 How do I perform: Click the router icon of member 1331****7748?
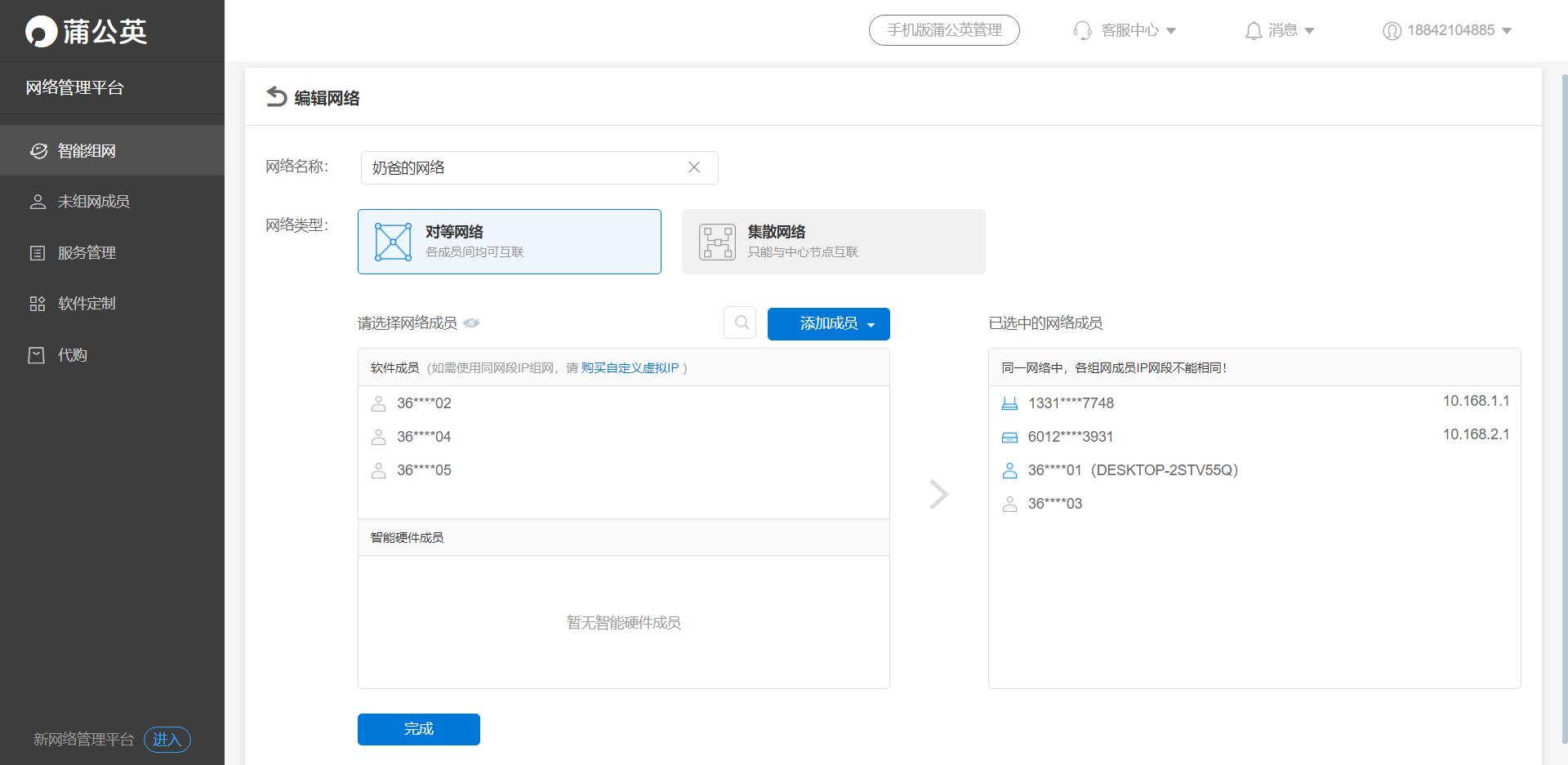1009,403
